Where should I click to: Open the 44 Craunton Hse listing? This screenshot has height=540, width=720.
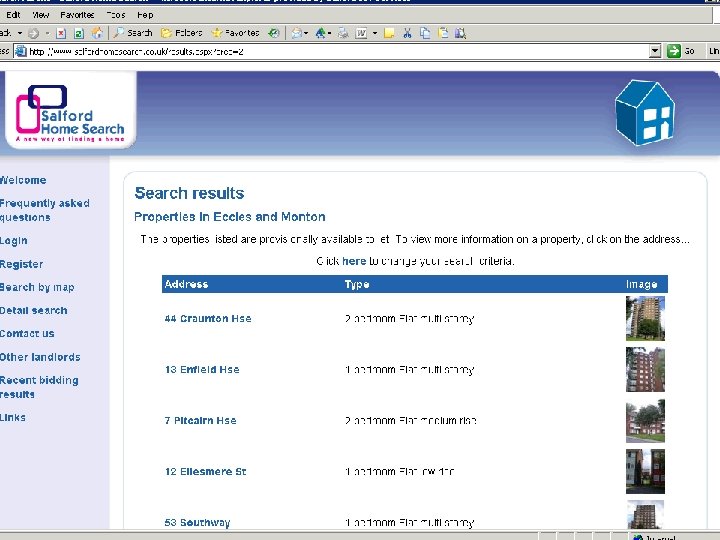tap(208, 319)
